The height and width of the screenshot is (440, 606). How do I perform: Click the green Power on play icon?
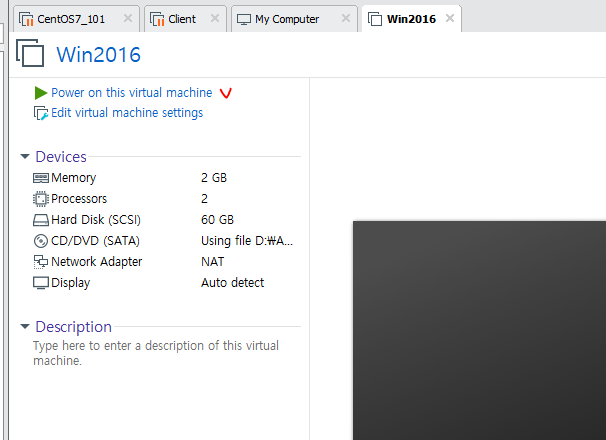pyautogui.click(x=41, y=93)
